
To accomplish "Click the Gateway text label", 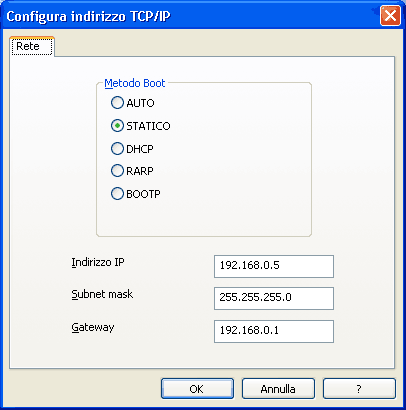I will (93, 327).
